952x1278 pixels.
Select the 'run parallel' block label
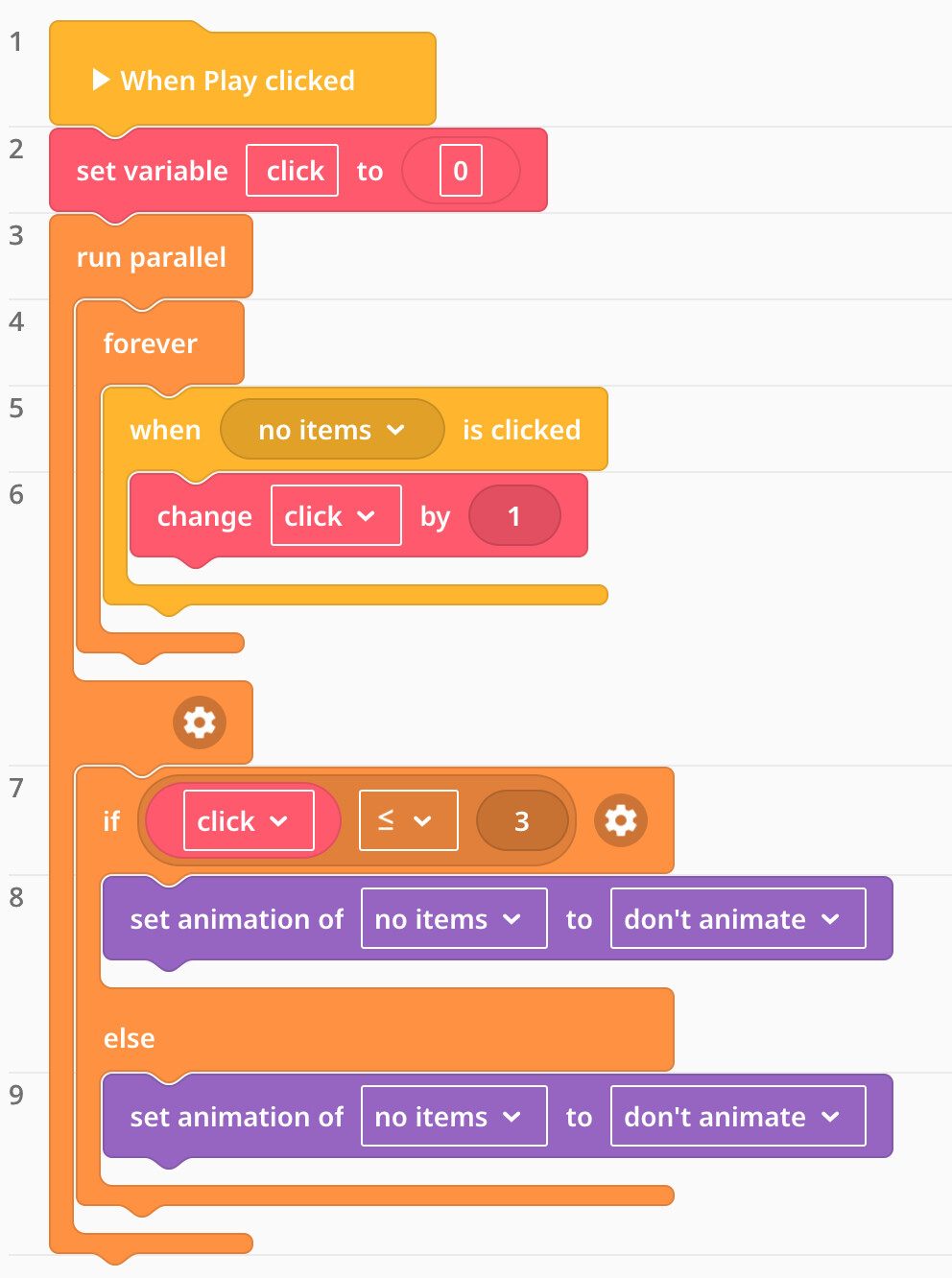pos(151,257)
